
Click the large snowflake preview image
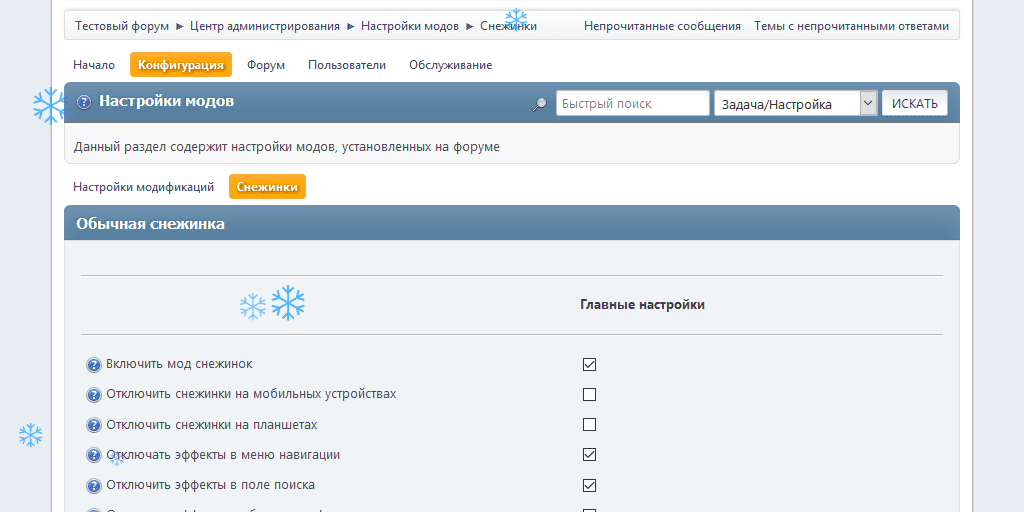click(288, 303)
